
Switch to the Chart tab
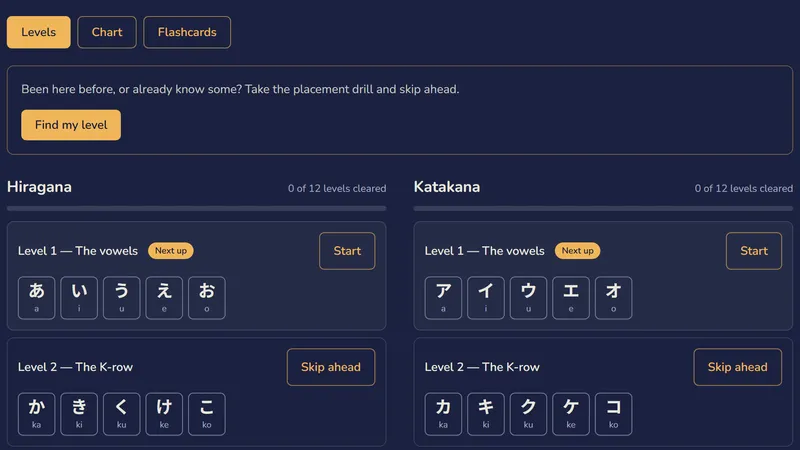tap(107, 32)
